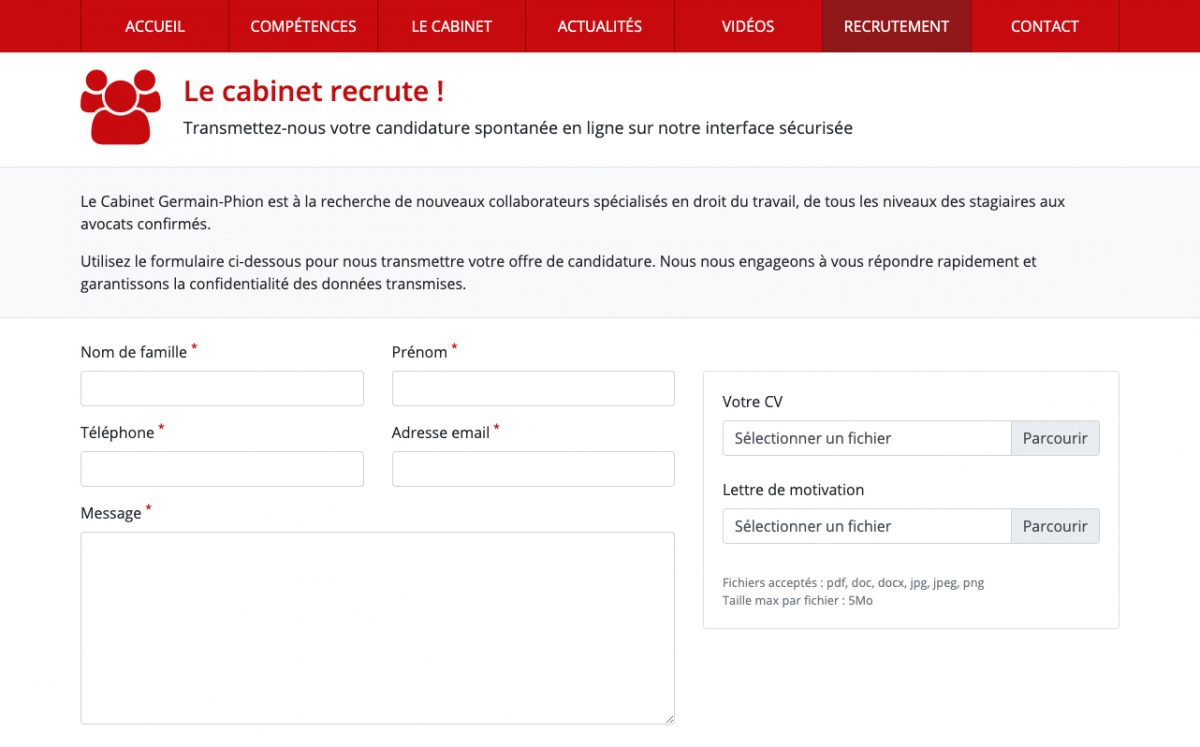Click the Nom de famille input field

(x=222, y=388)
